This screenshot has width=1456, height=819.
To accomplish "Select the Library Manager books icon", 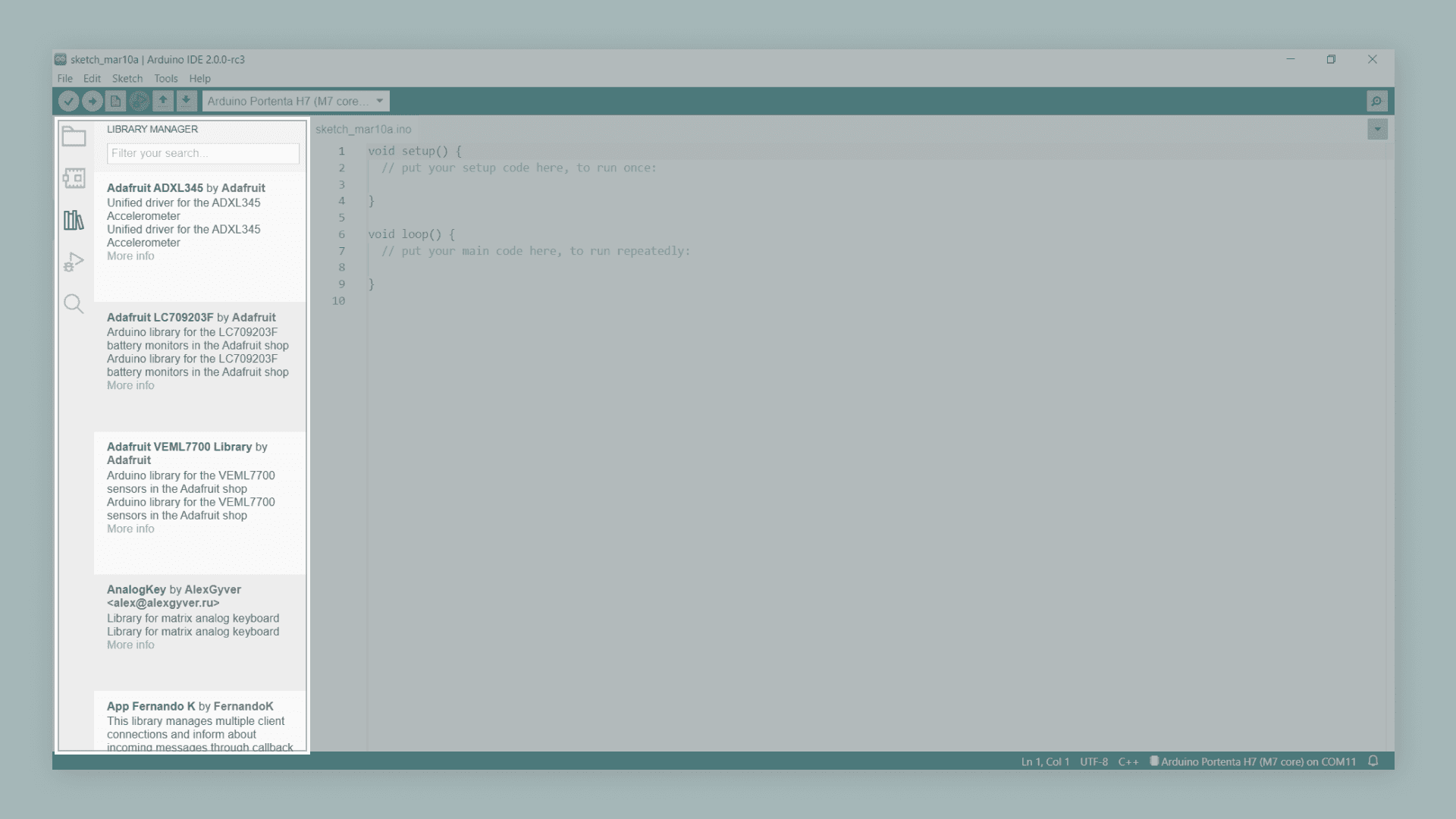I will pos(74,221).
